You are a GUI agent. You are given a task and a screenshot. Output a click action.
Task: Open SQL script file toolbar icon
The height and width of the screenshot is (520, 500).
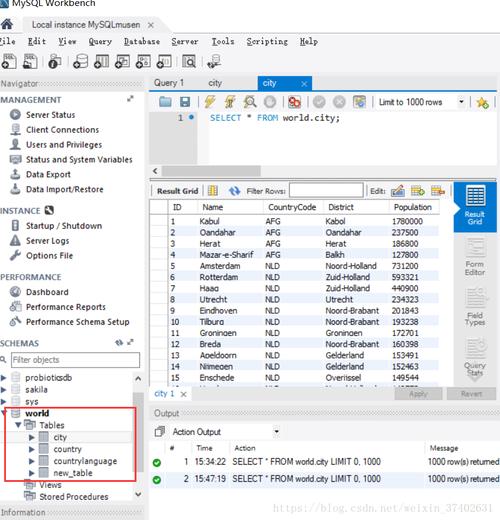point(30,62)
